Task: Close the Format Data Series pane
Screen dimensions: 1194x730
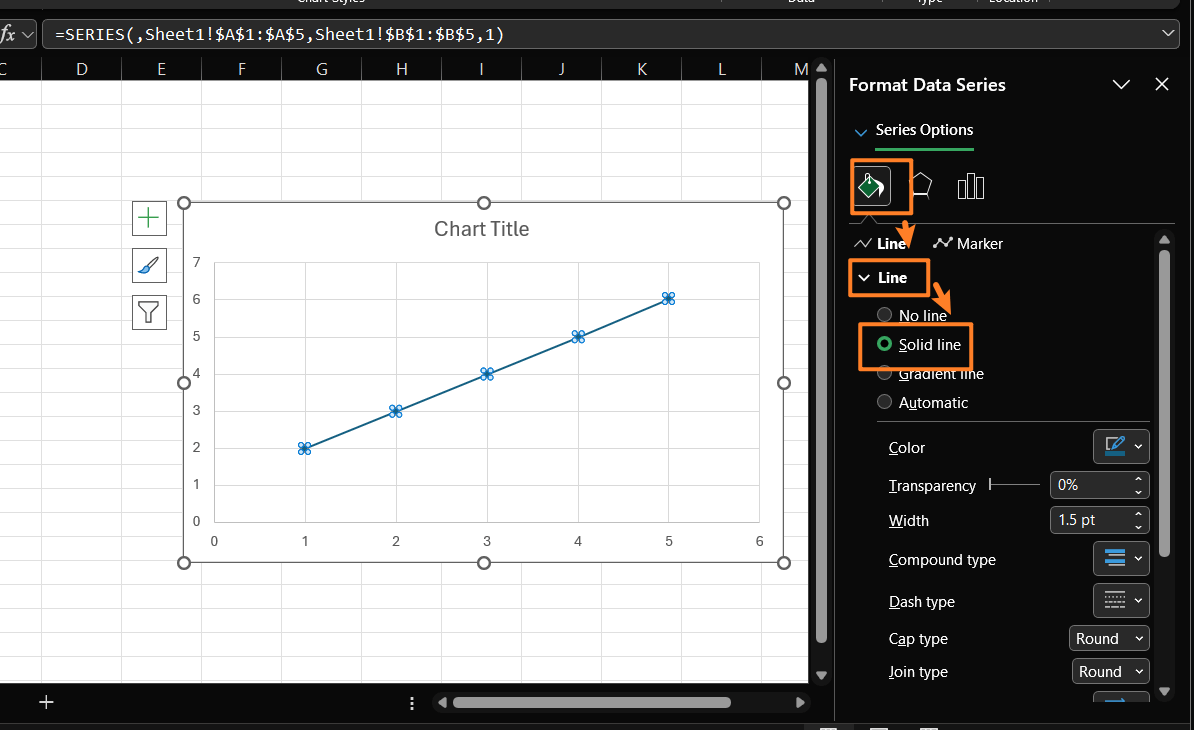Action: 1161,84
